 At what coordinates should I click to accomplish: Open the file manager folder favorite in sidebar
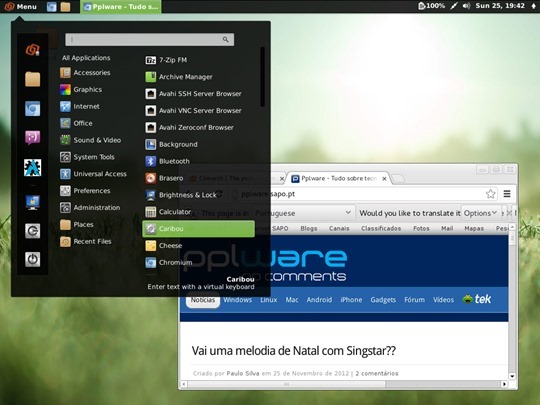(33, 79)
